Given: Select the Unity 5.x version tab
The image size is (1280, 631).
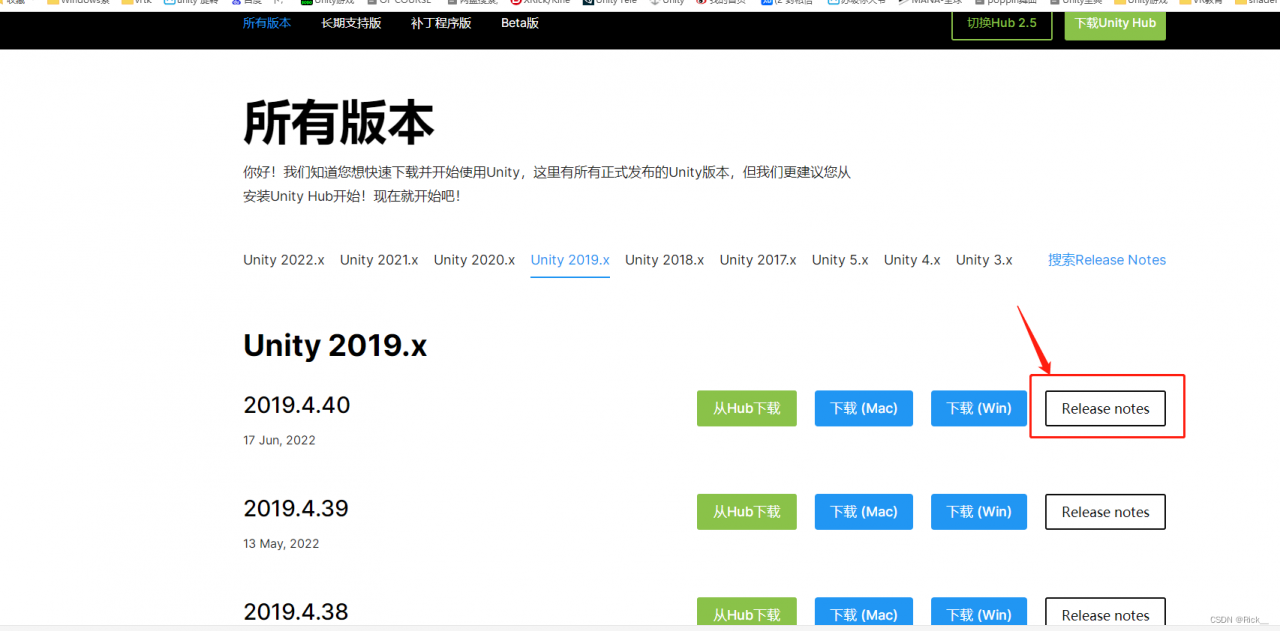Looking at the screenshot, I should [840, 260].
